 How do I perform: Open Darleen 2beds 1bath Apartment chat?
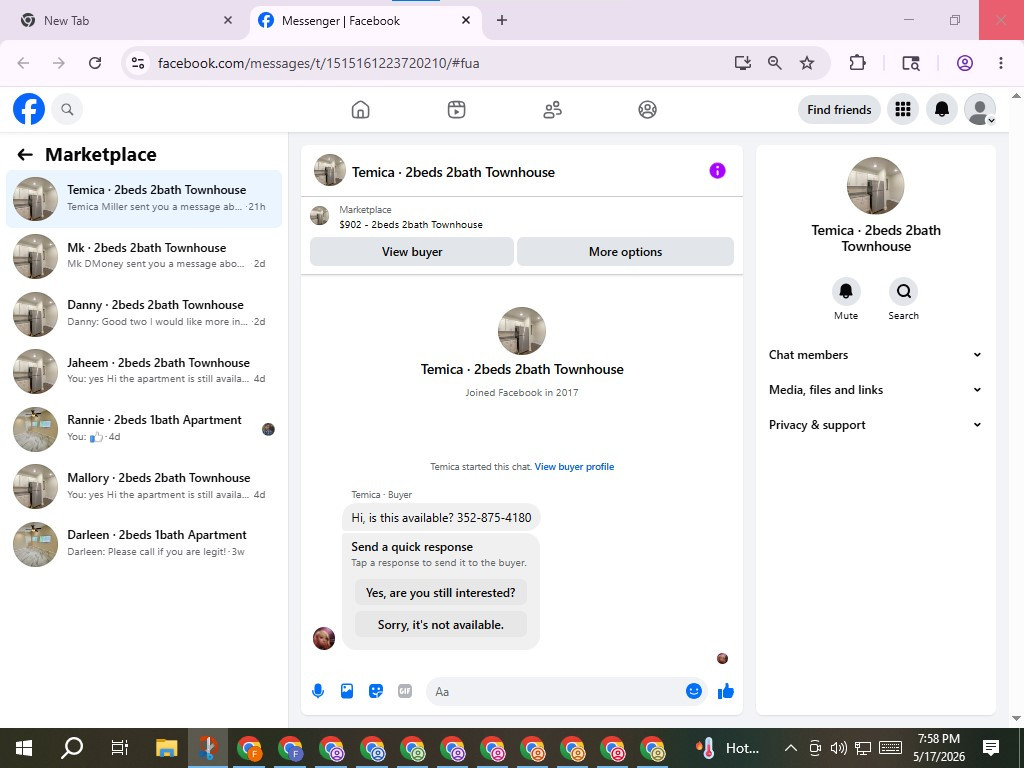pyautogui.click(x=144, y=543)
